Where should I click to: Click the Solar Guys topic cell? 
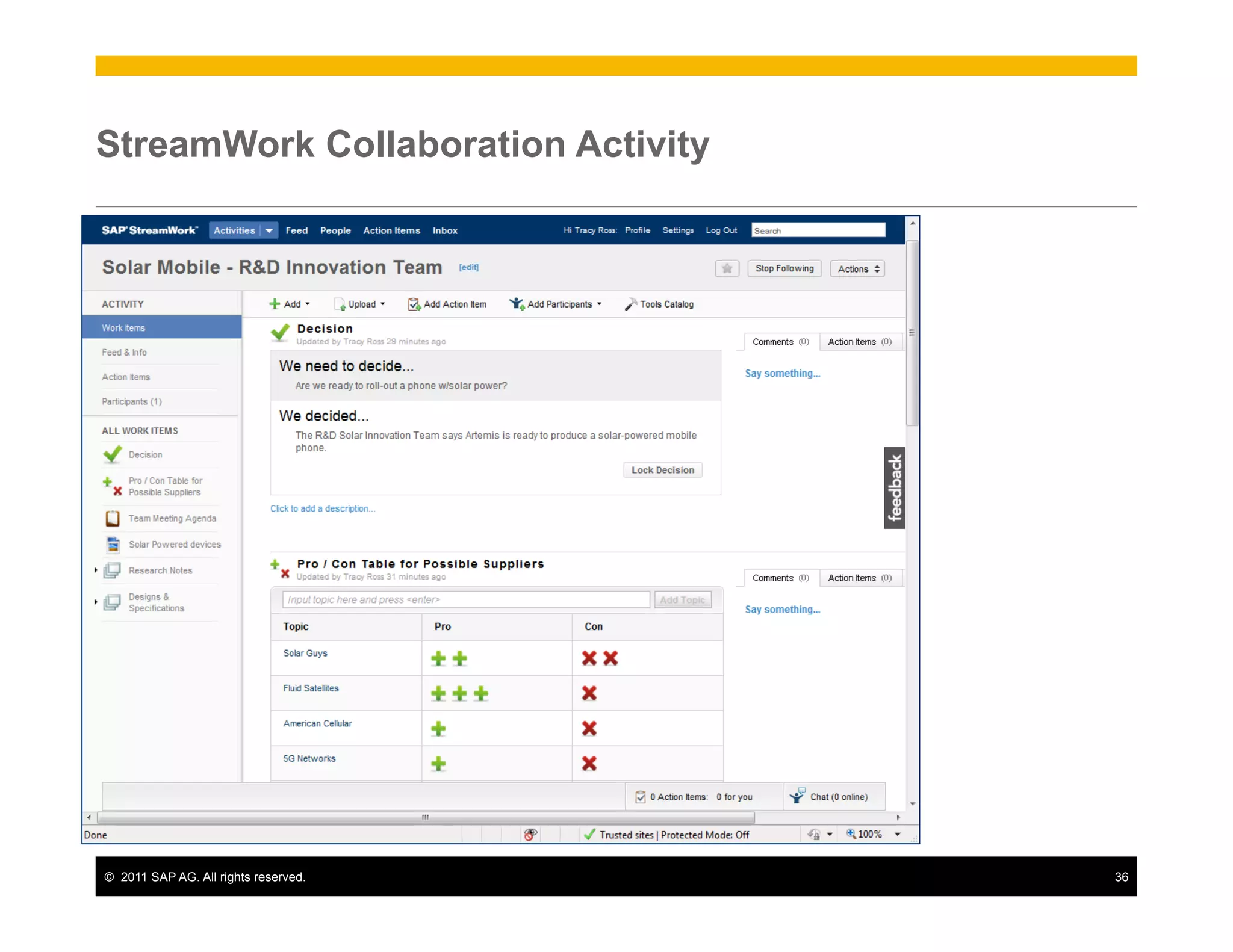click(x=346, y=658)
